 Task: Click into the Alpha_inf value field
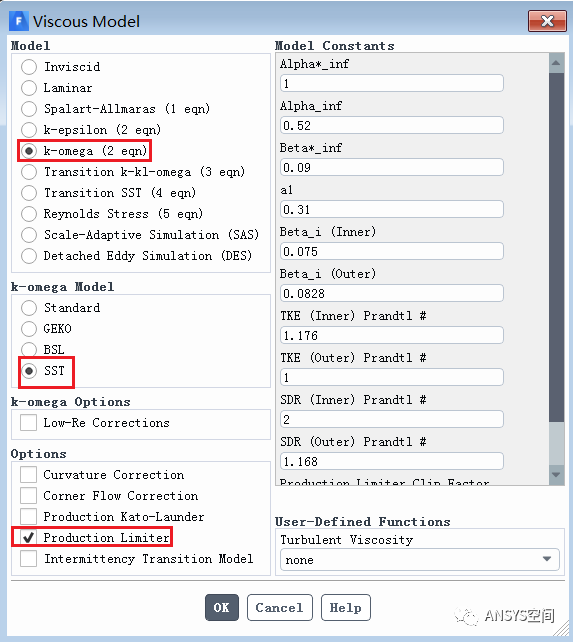(392, 125)
